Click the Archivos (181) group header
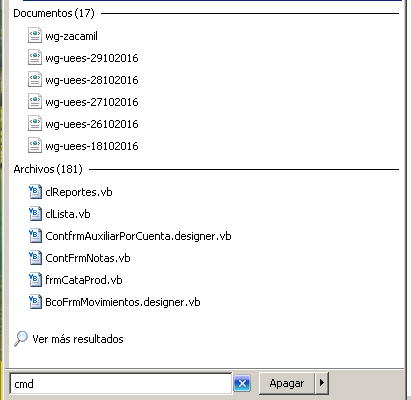 pyautogui.click(x=48, y=169)
